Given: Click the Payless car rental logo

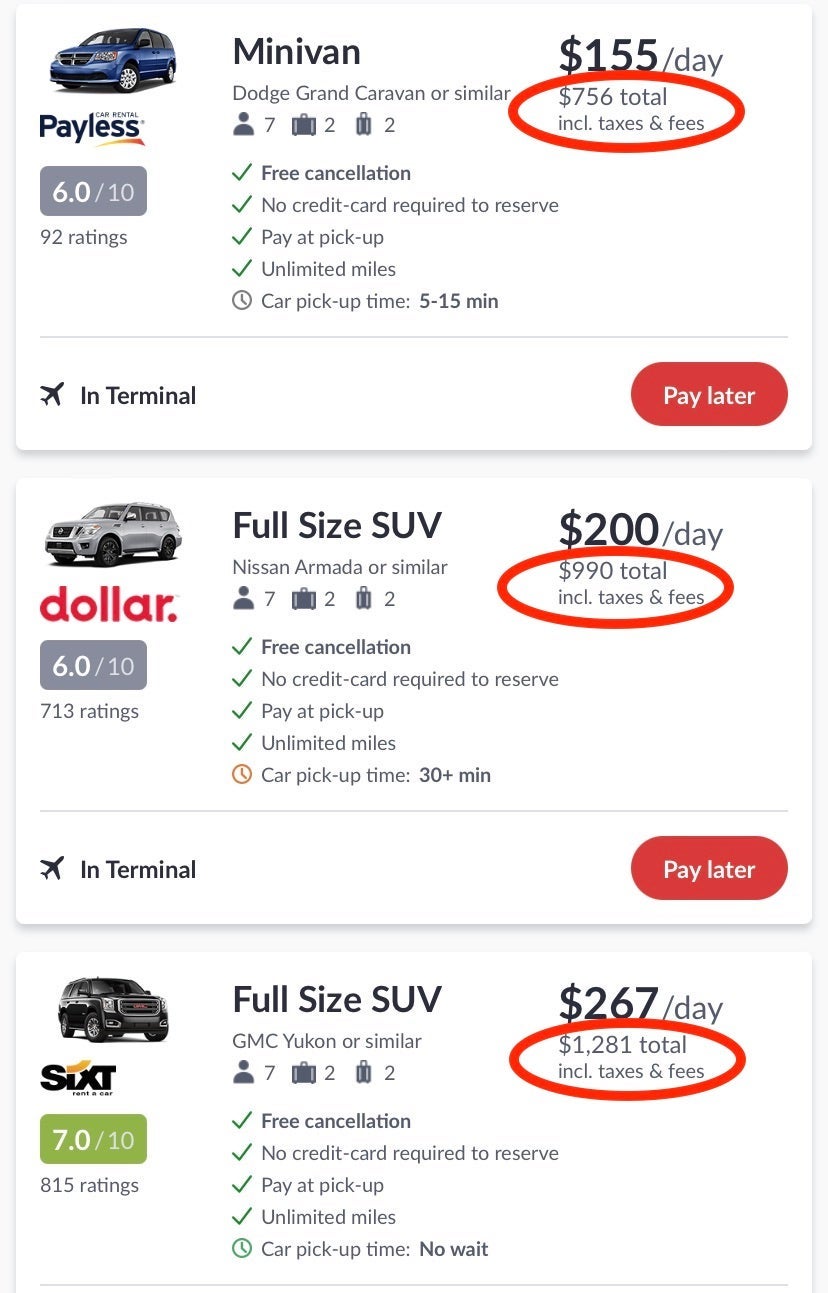Looking at the screenshot, I should click(x=92, y=128).
